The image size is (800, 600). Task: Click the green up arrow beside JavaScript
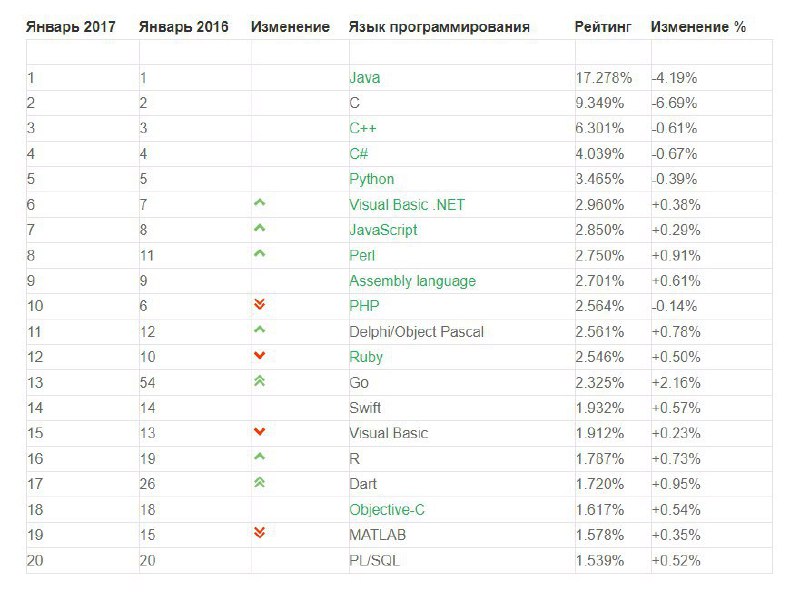259,228
